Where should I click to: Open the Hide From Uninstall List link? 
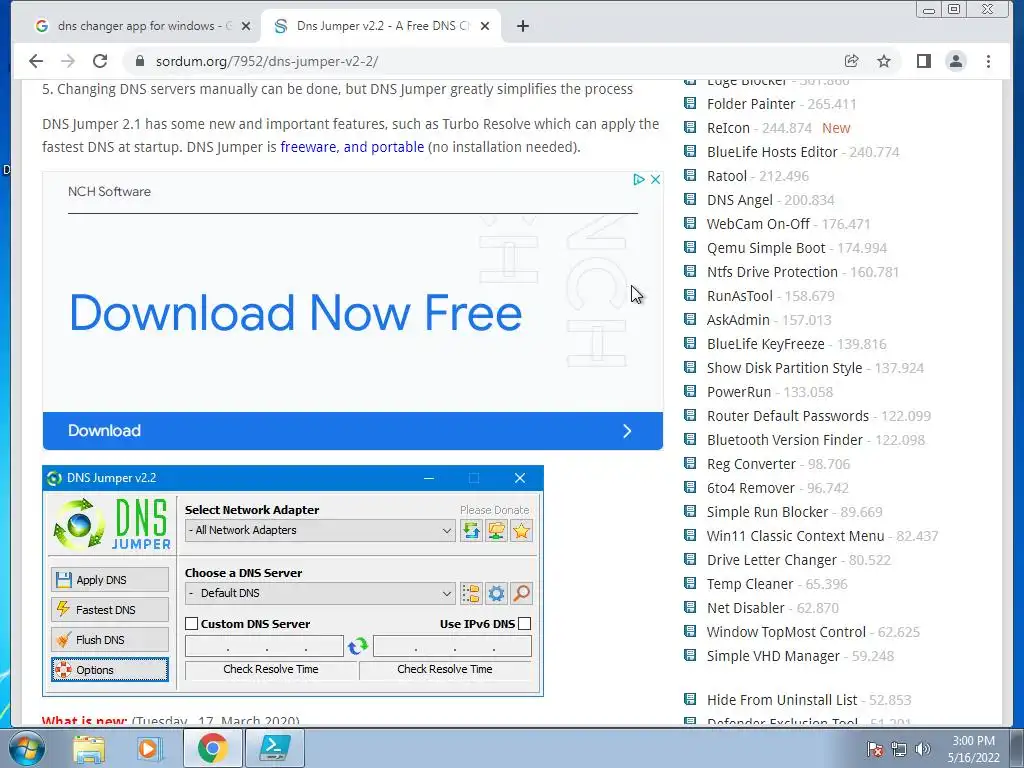click(x=782, y=700)
